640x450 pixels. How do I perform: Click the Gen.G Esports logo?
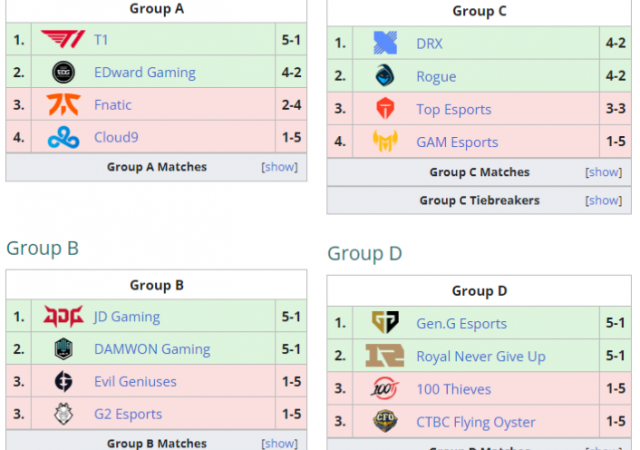click(385, 323)
